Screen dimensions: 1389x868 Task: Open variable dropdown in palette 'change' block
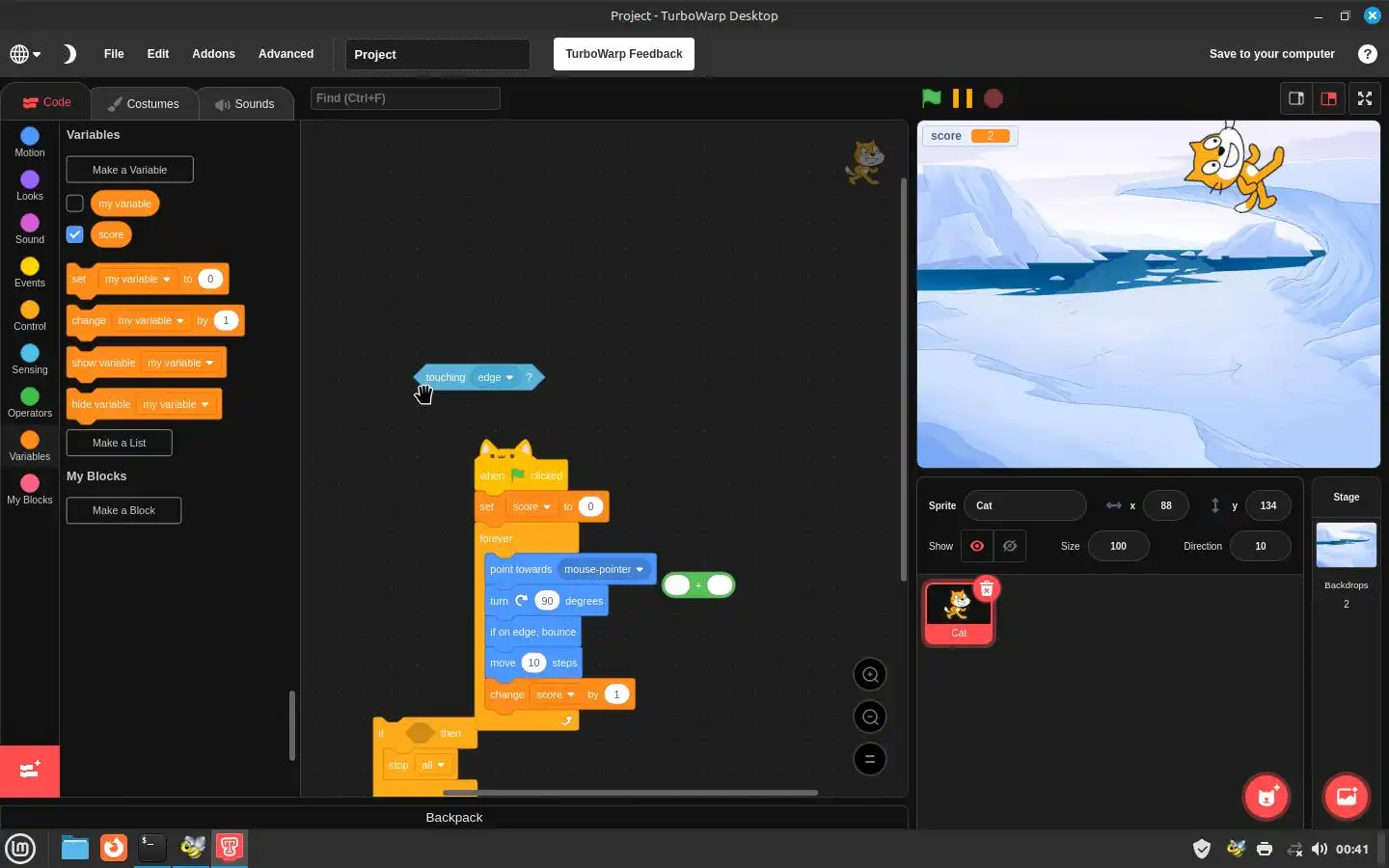[x=150, y=320]
